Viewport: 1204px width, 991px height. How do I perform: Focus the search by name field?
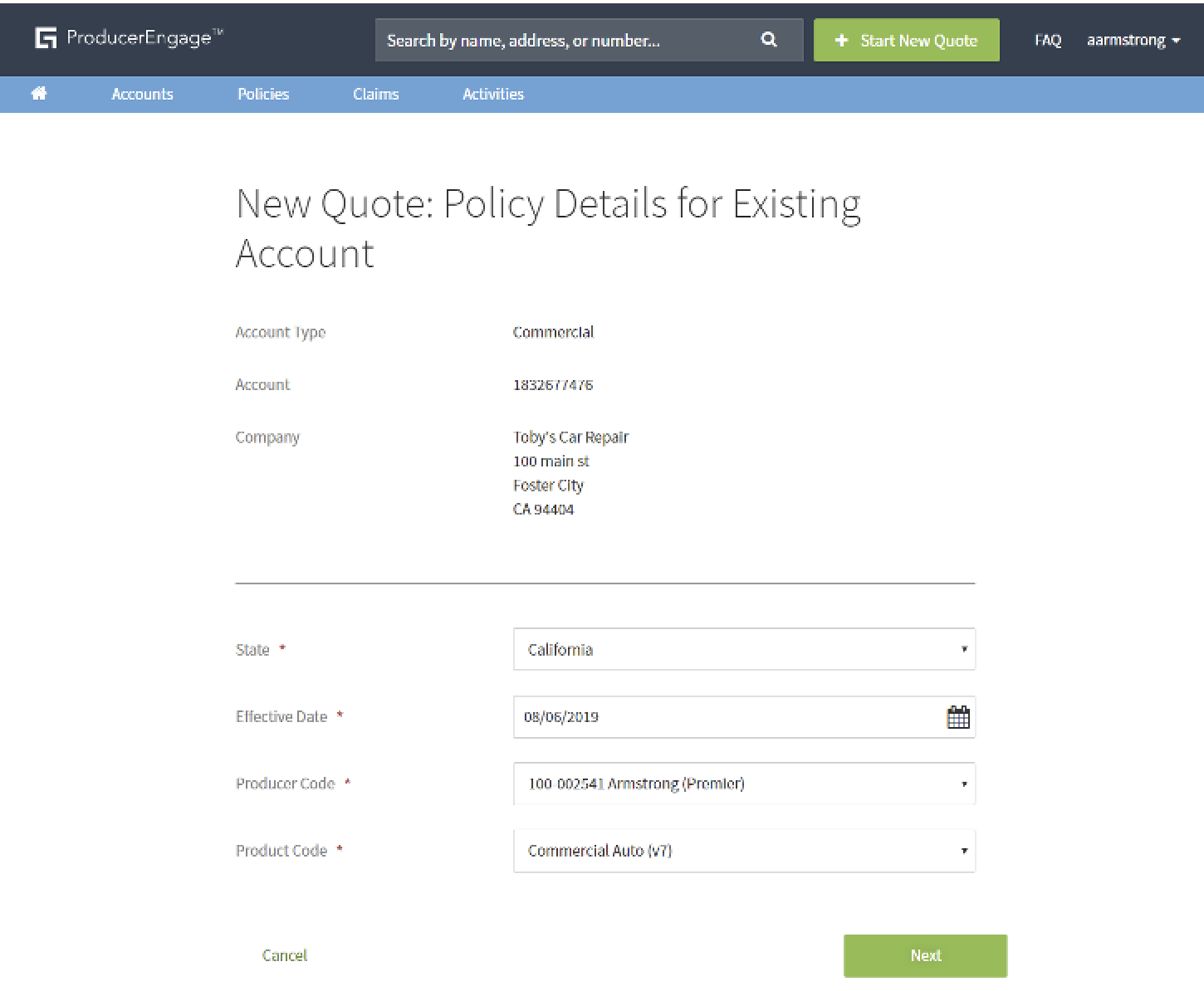tap(565, 40)
